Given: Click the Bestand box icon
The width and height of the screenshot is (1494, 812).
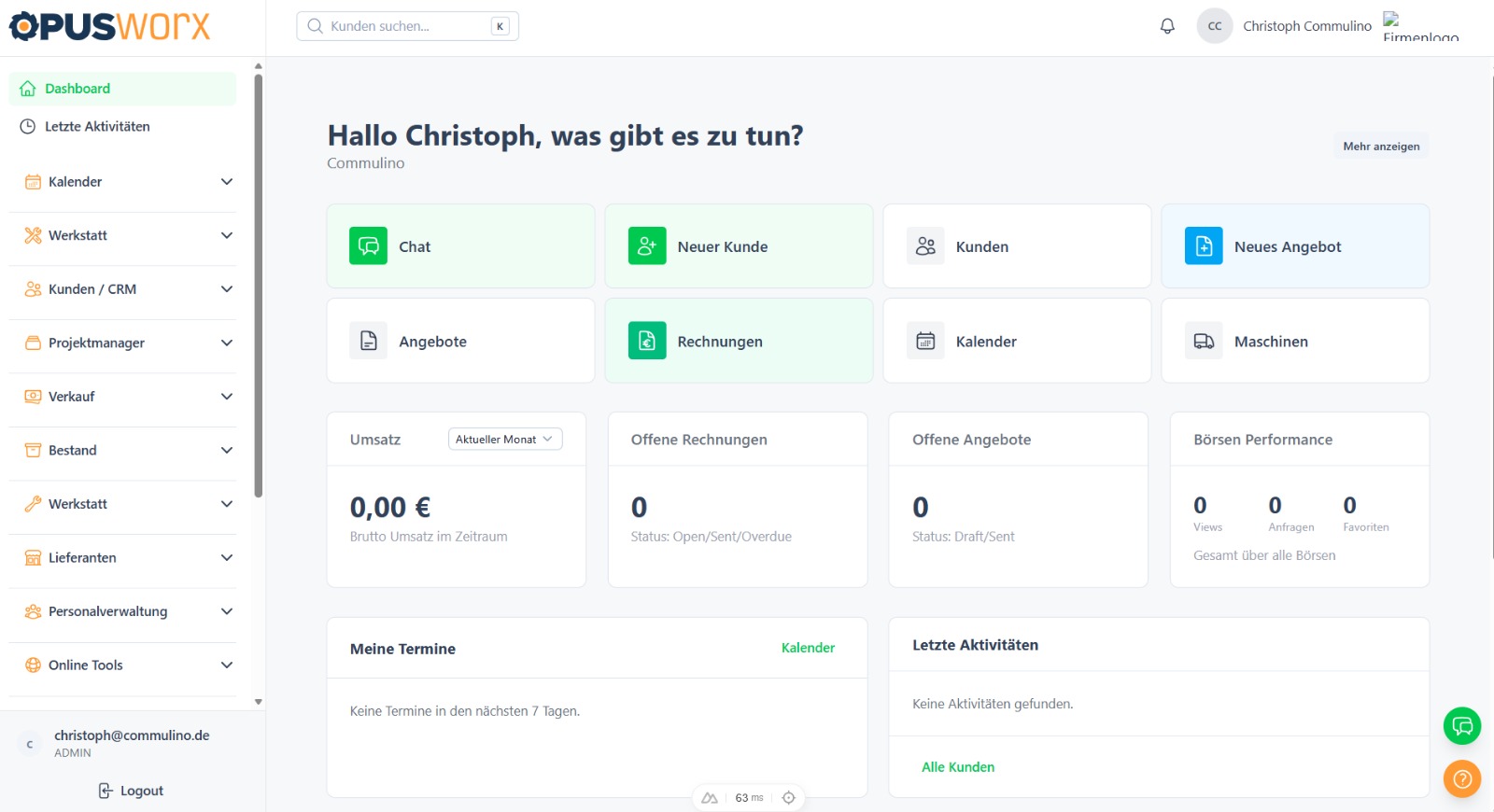Looking at the screenshot, I should 33,450.
